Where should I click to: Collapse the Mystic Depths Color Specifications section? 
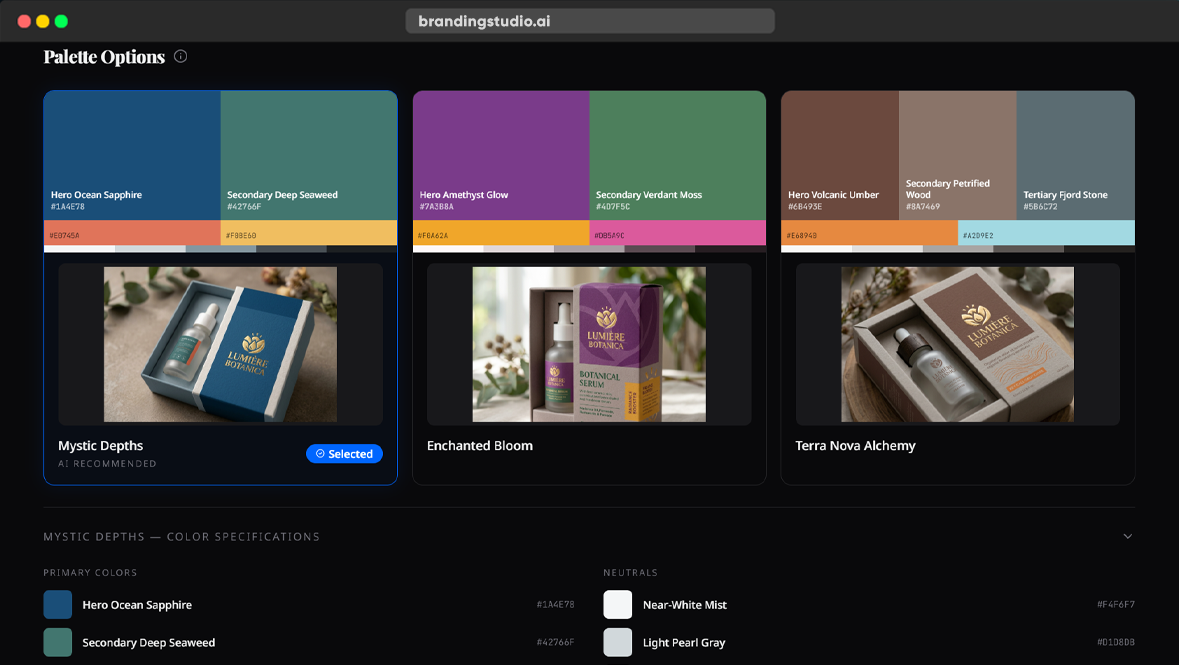click(x=1127, y=536)
